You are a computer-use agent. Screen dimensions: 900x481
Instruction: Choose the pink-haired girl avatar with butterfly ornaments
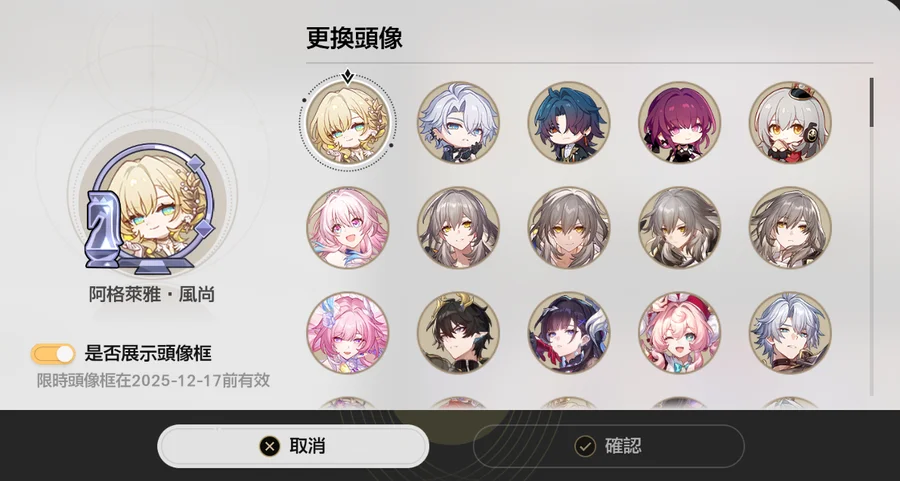coord(347,333)
